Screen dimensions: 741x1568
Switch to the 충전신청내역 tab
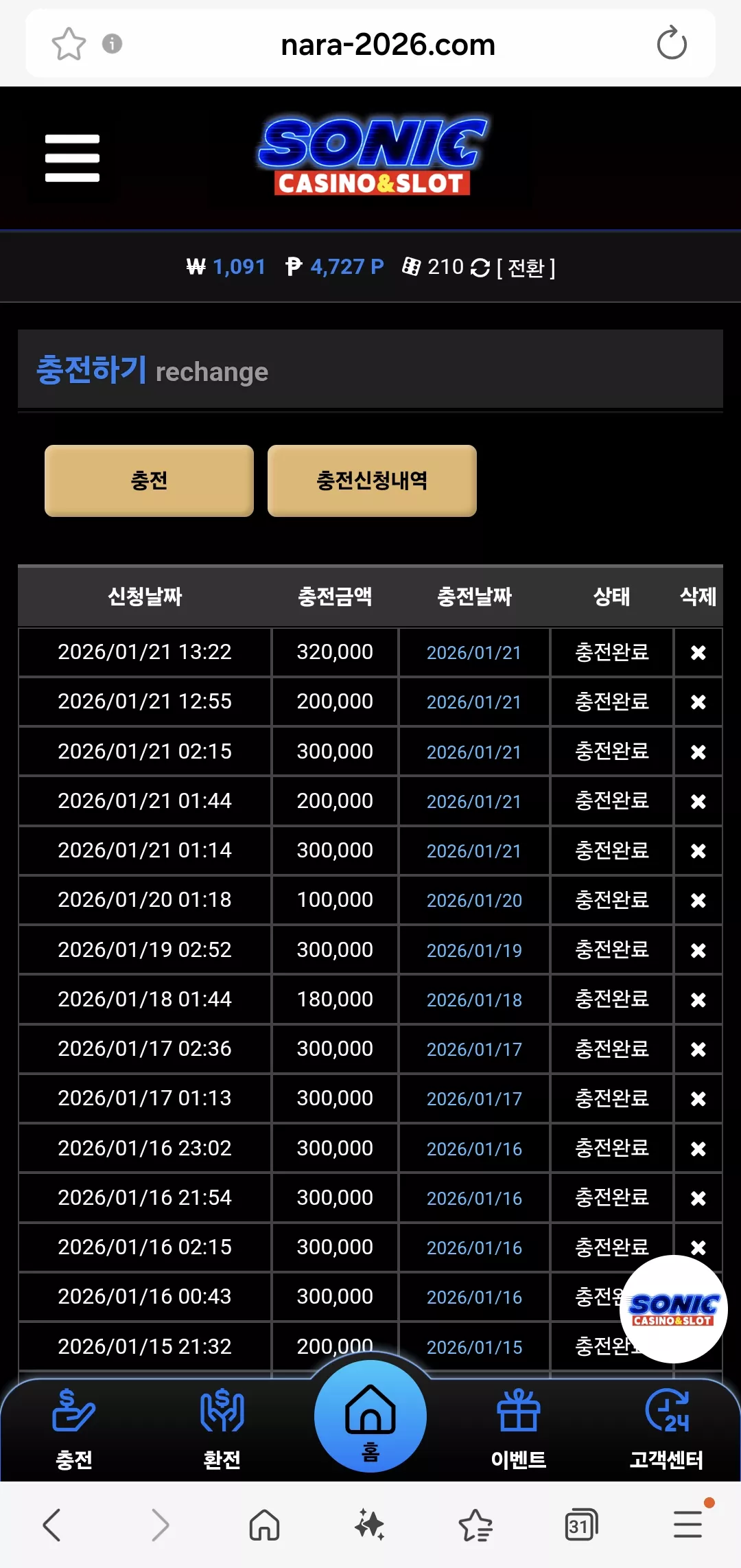pos(372,481)
